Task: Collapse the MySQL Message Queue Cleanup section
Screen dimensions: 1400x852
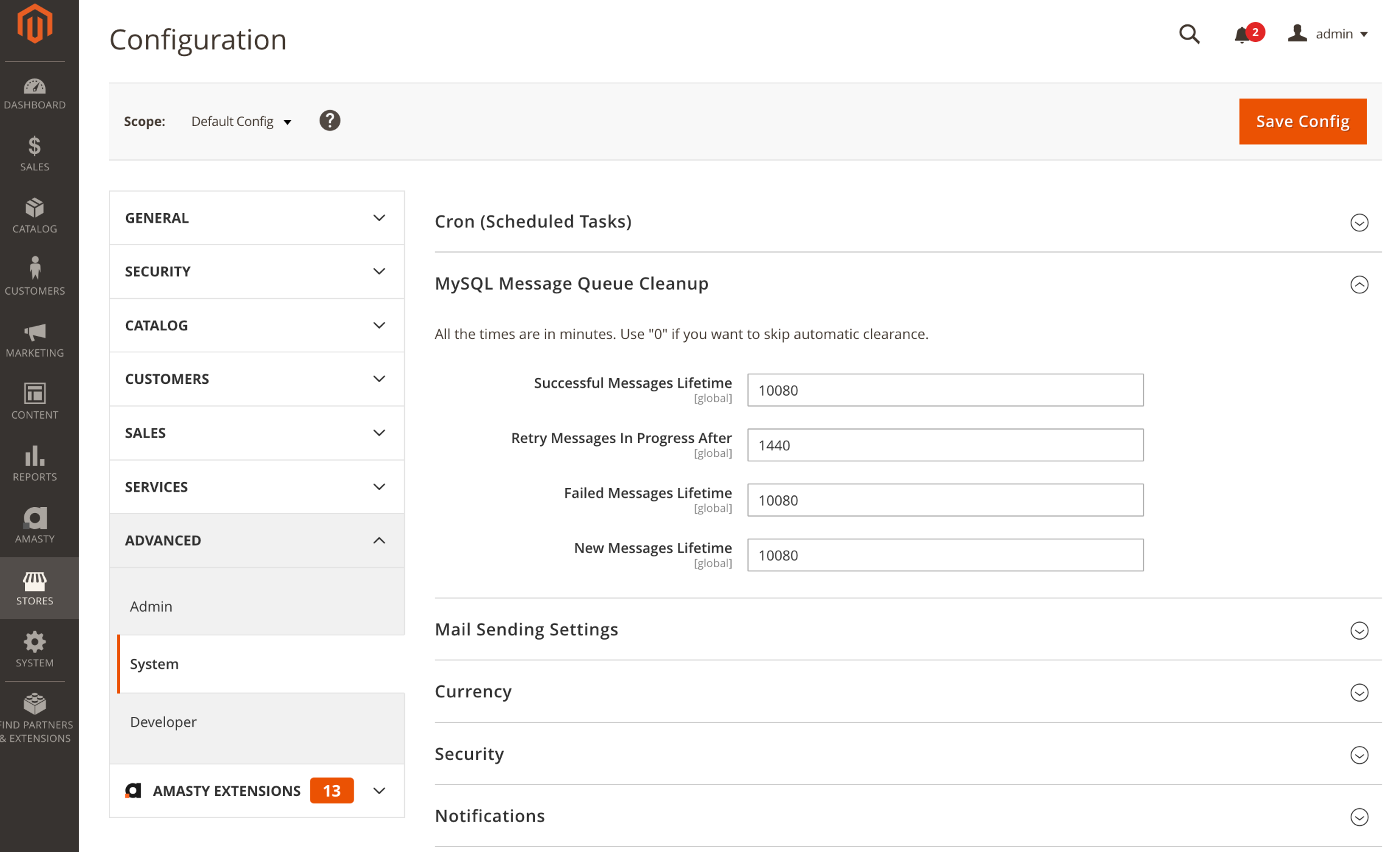Action: pyautogui.click(x=1359, y=284)
